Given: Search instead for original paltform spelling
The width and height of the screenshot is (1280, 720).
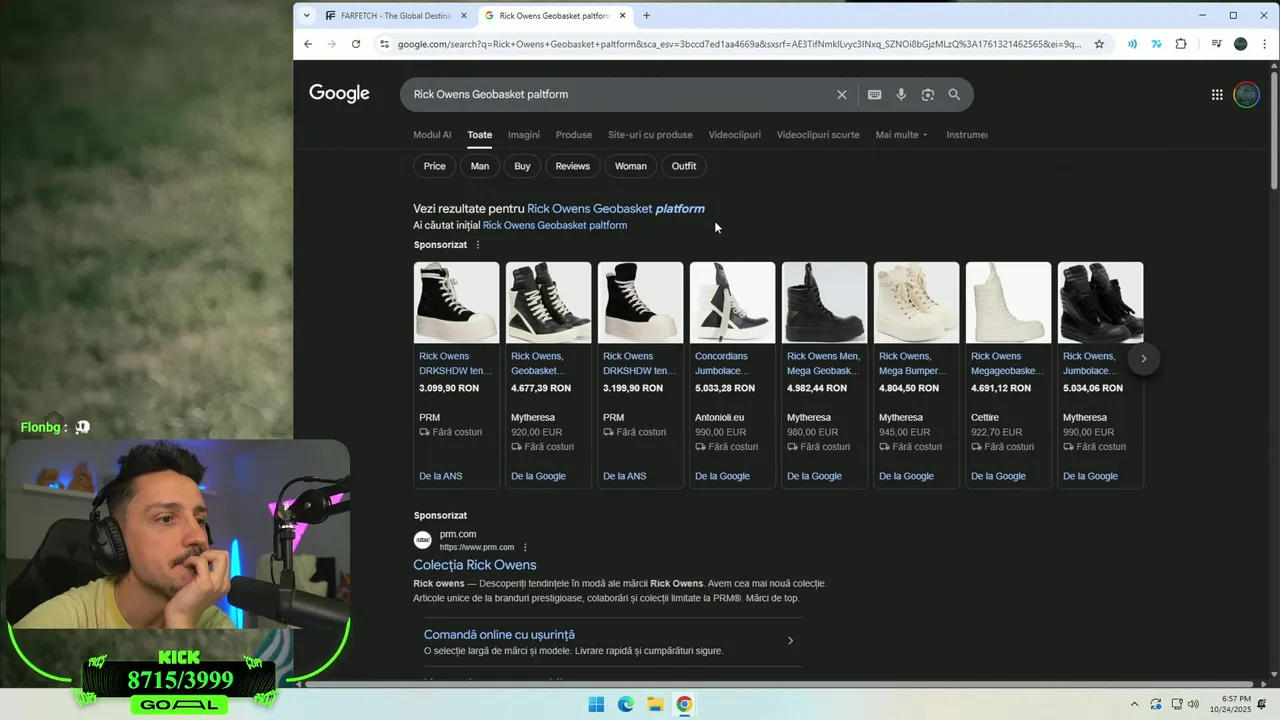Looking at the screenshot, I should [x=555, y=226].
